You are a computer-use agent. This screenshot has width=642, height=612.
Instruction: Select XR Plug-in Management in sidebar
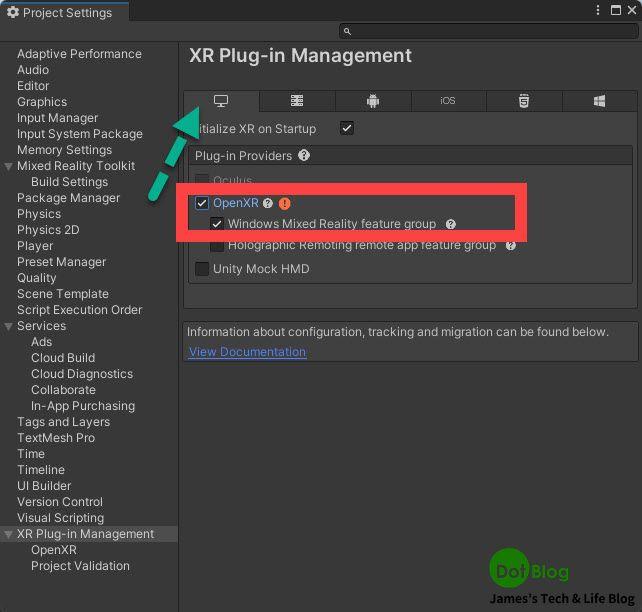[x=86, y=534]
